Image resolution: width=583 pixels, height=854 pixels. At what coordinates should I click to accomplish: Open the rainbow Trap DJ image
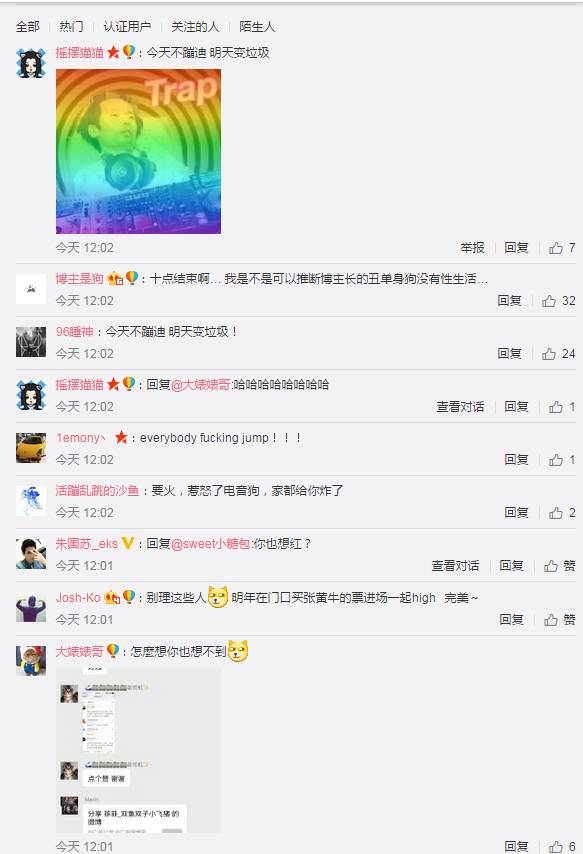(138, 151)
